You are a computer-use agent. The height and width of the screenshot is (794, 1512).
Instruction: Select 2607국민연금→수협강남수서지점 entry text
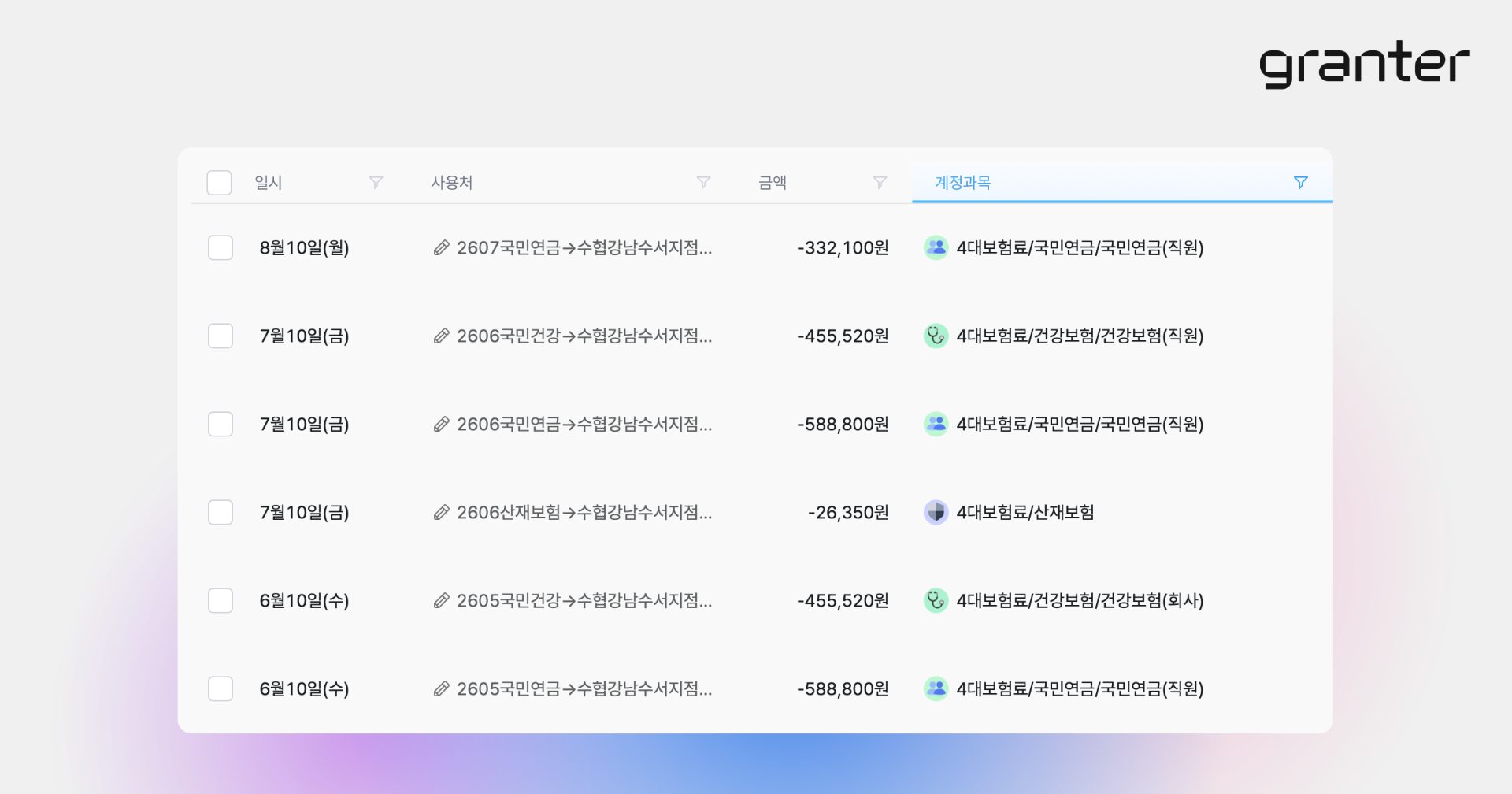click(x=584, y=248)
